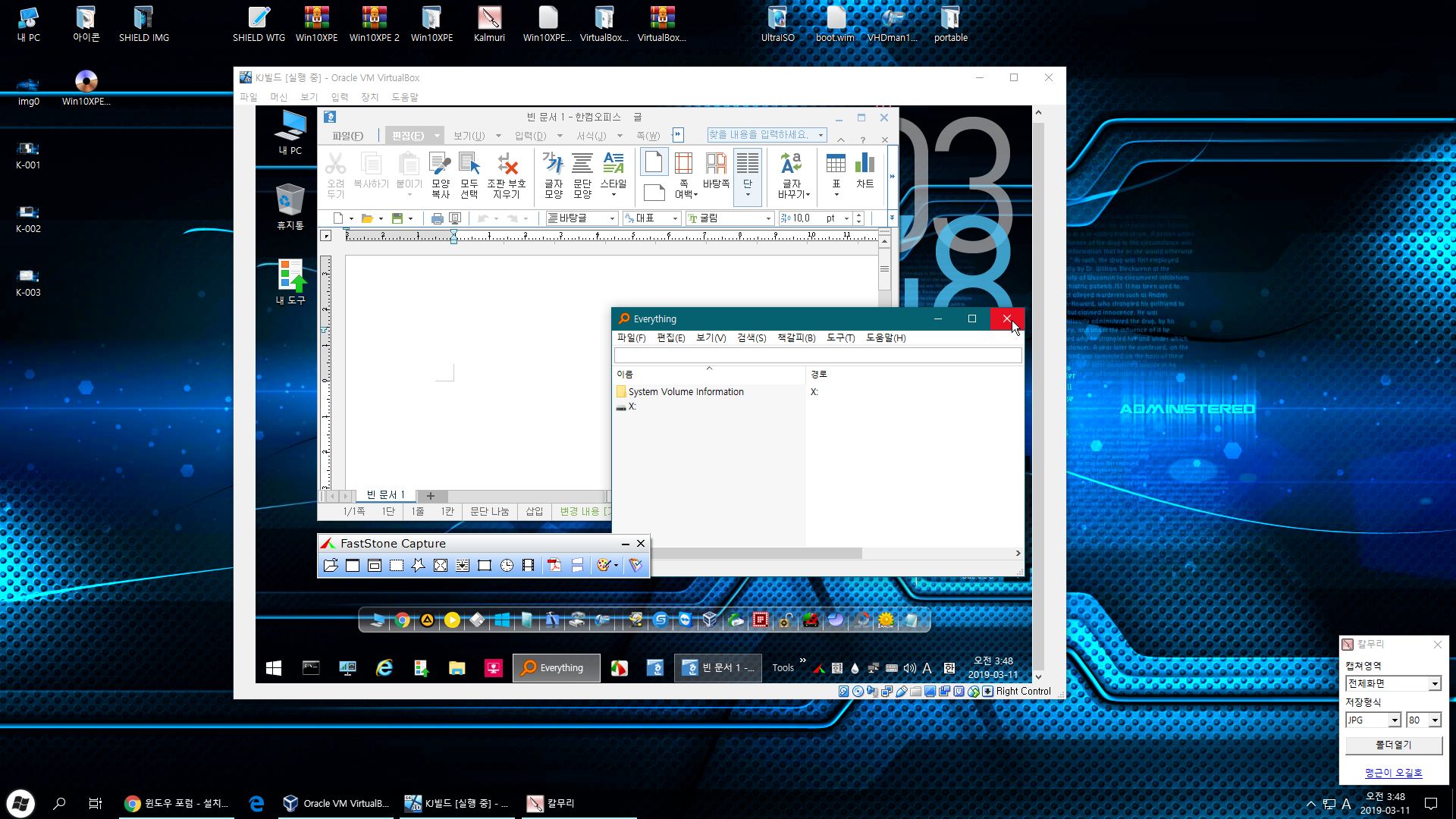Insert chart with 차트 icon
This screenshot has height=819, width=1456.
point(865,171)
